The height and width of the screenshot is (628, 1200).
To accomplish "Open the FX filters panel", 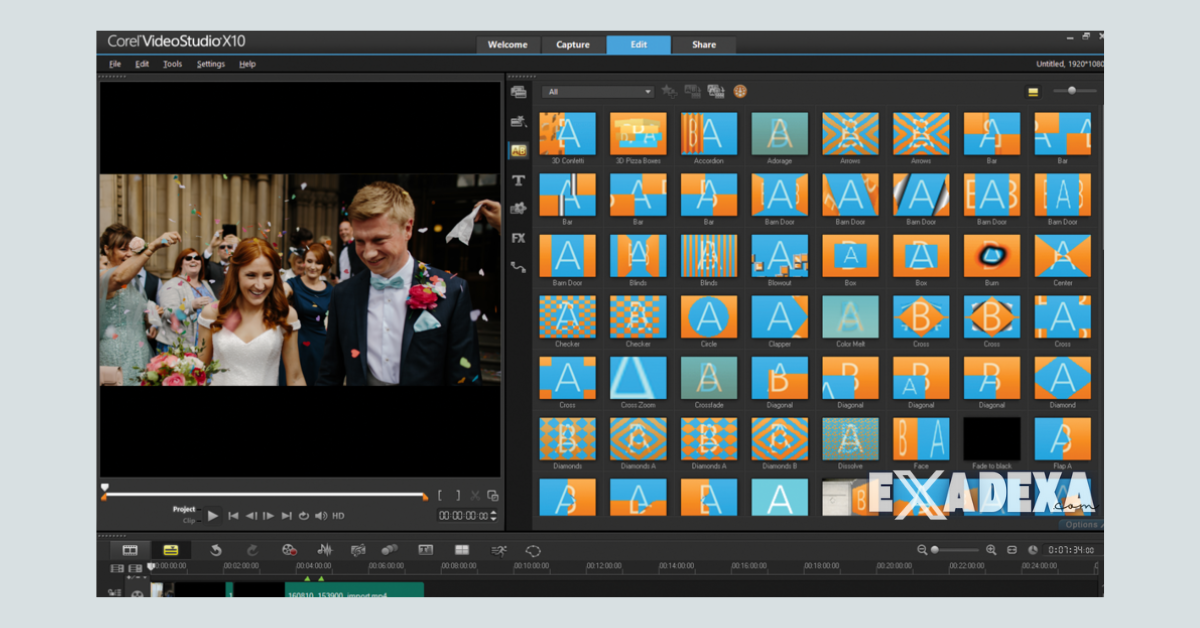I will coord(518,238).
